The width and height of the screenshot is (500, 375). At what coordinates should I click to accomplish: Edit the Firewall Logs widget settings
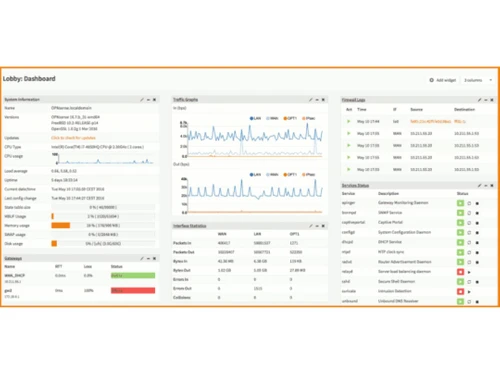479,100
